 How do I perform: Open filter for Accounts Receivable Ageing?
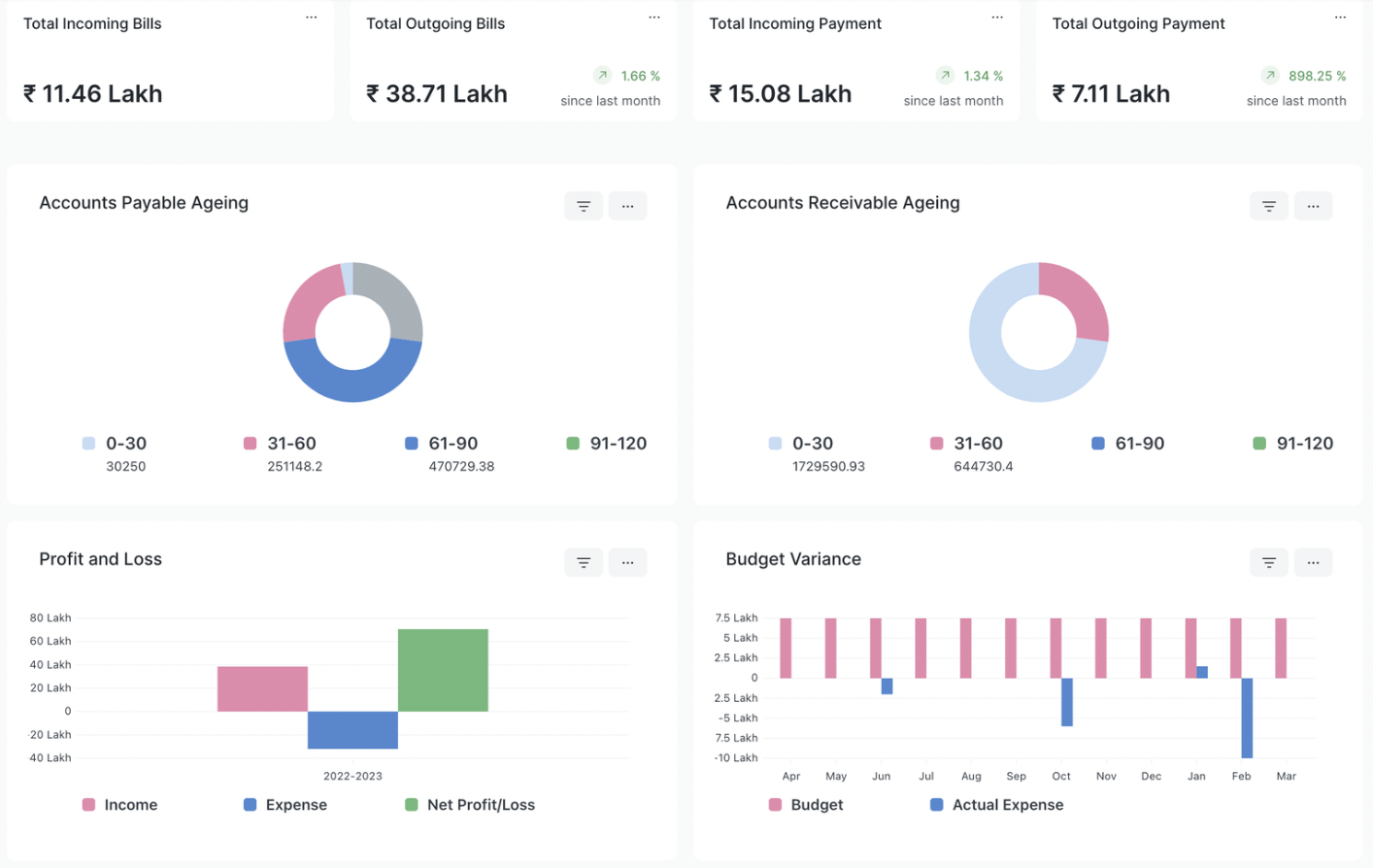[x=1268, y=206]
